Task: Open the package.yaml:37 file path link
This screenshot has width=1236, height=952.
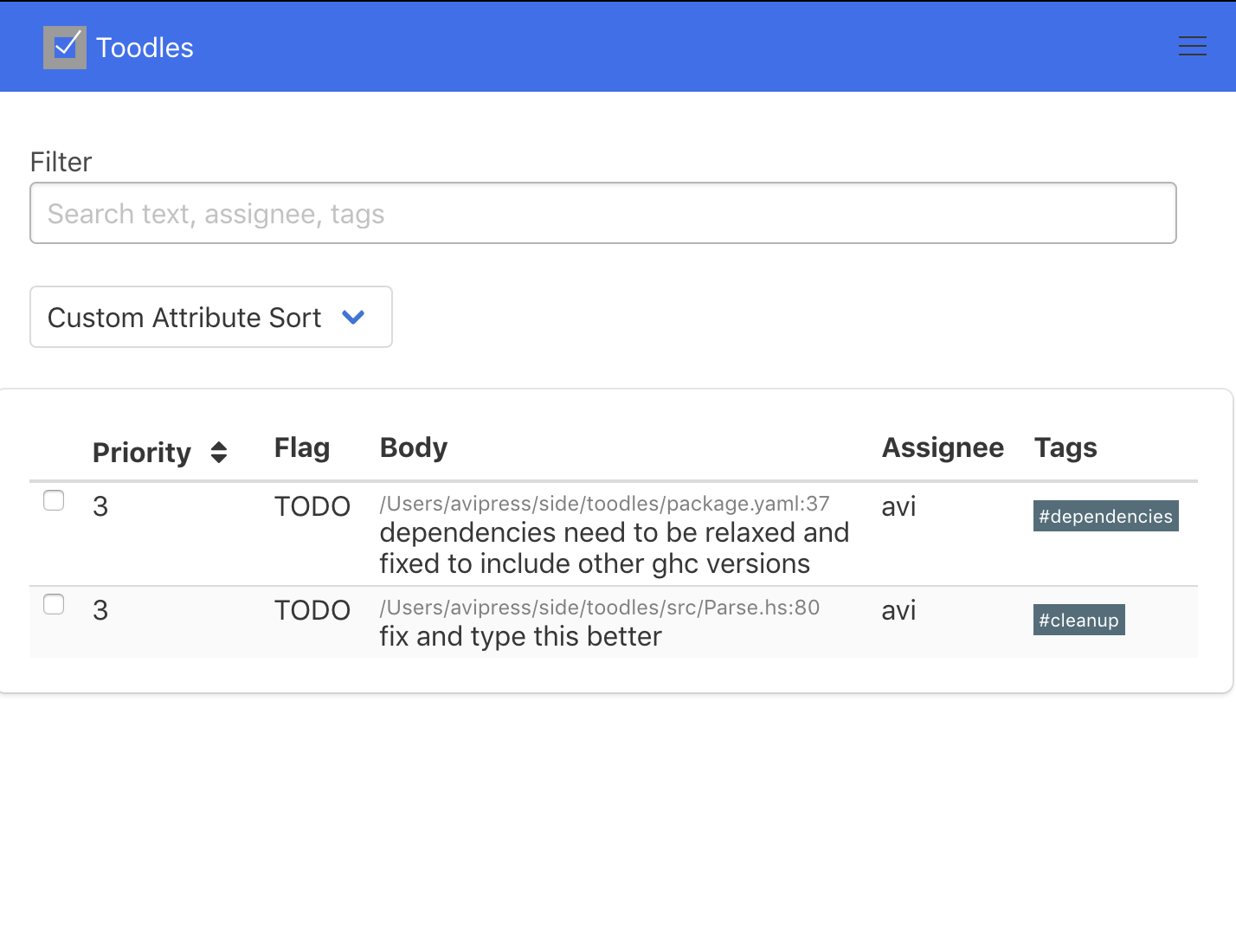Action: 604,504
